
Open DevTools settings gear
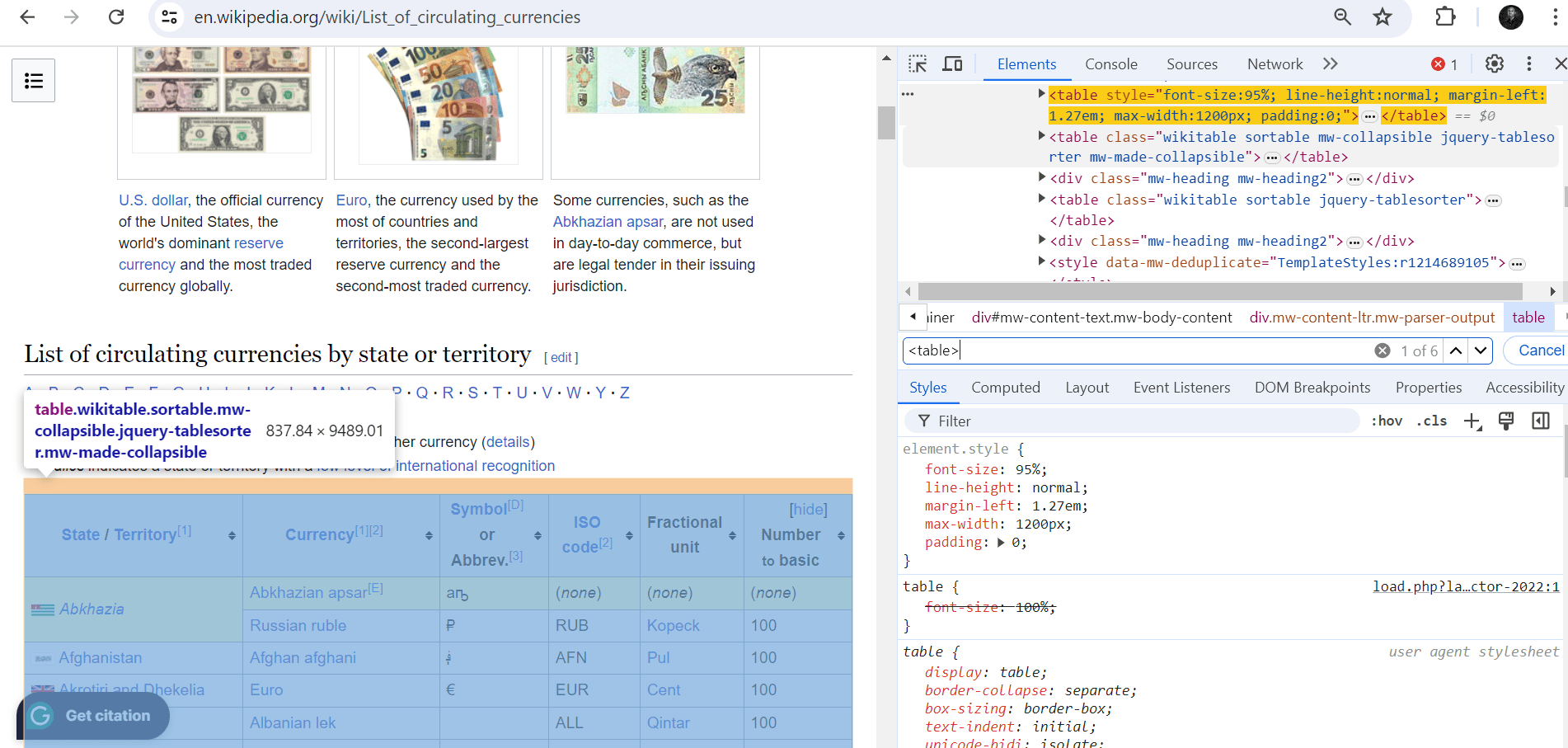pyautogui.click(x=1494, y=64)
